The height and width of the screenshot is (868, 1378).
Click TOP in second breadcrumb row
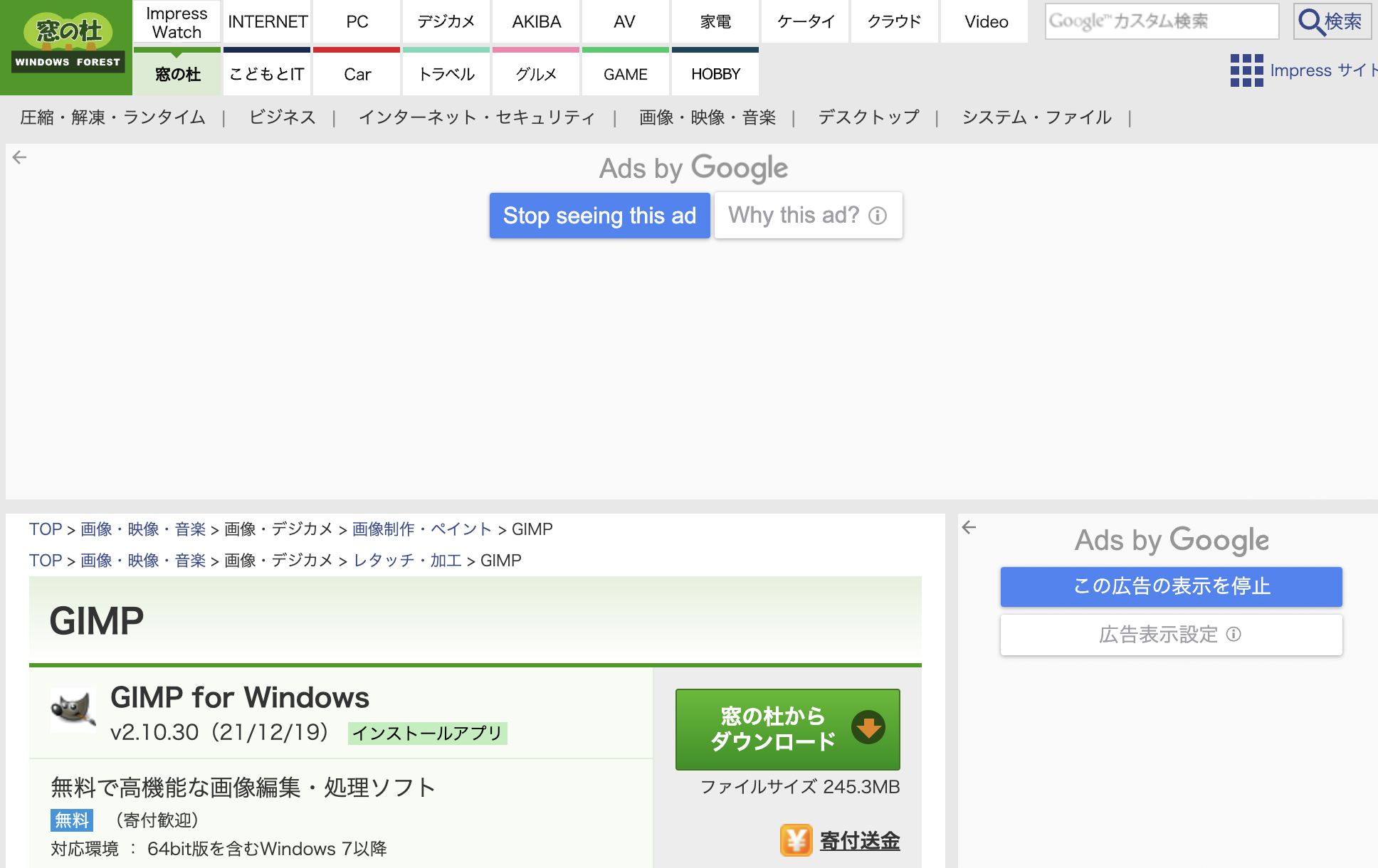click(46, 561)
